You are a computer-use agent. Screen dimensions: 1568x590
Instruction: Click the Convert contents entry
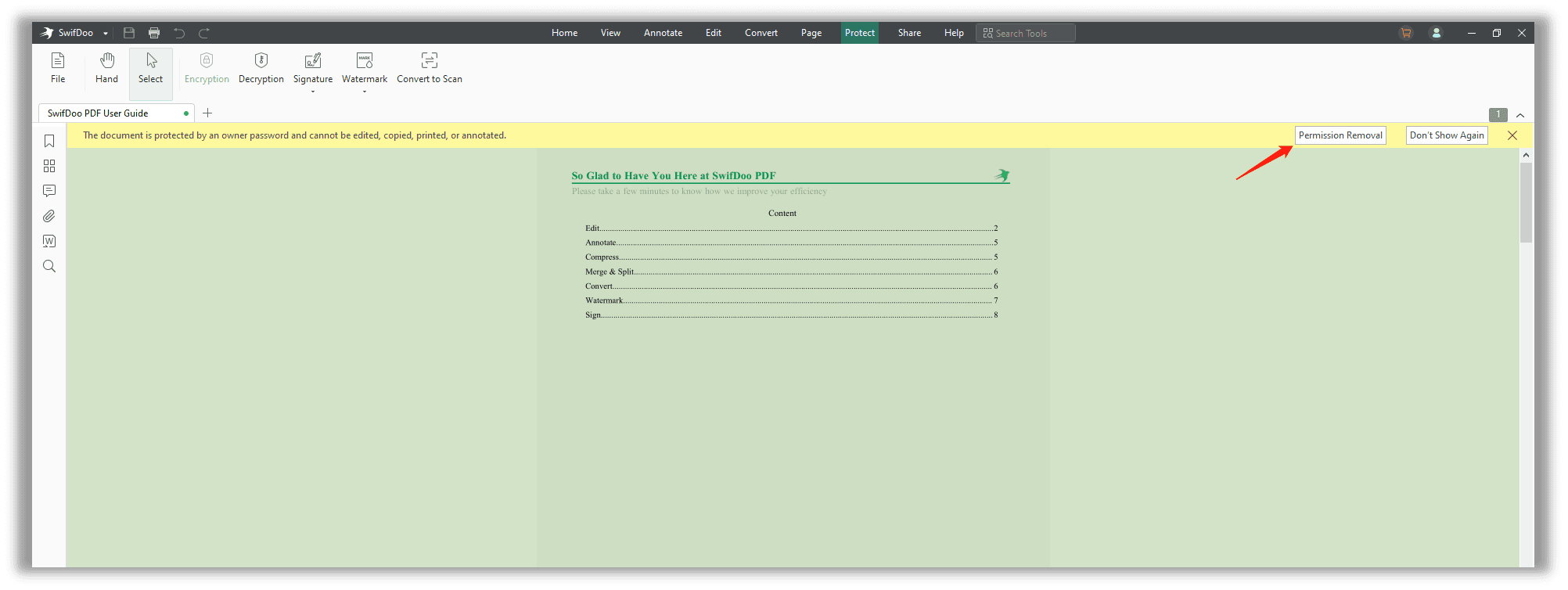click(x=792, y=286)
